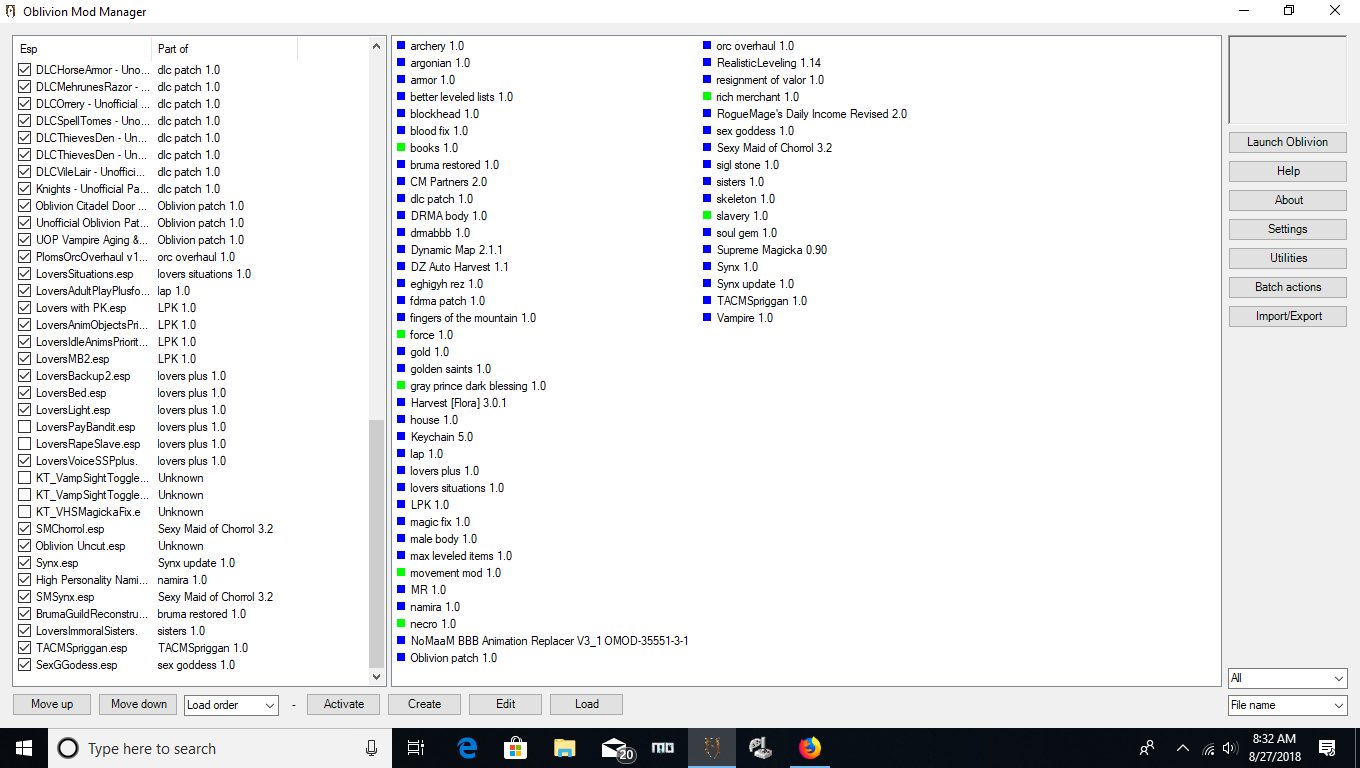Sort by the Esp column header
Viewport: 1360px width, 768px height.
tap(83, 49)
